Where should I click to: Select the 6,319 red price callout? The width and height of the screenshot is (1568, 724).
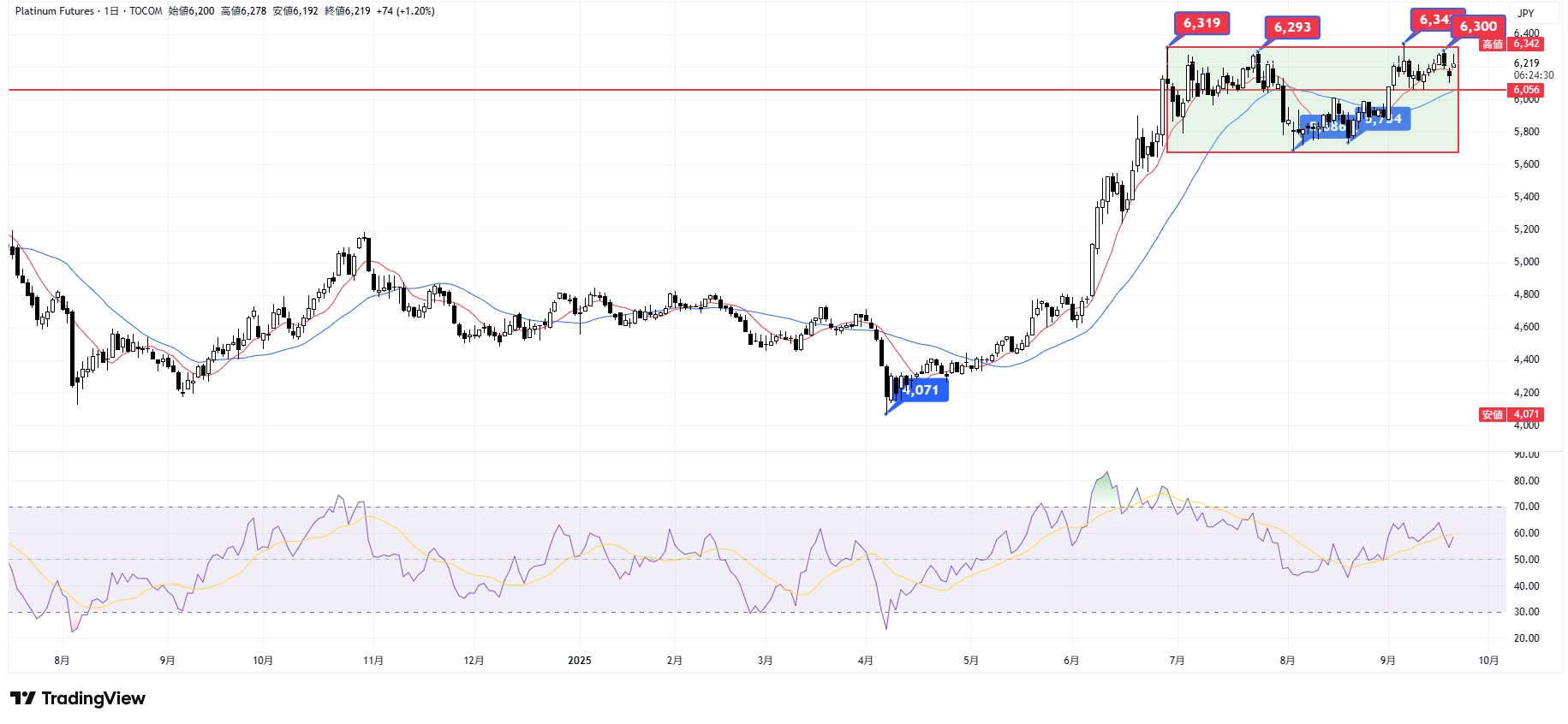click(1201, 23)
